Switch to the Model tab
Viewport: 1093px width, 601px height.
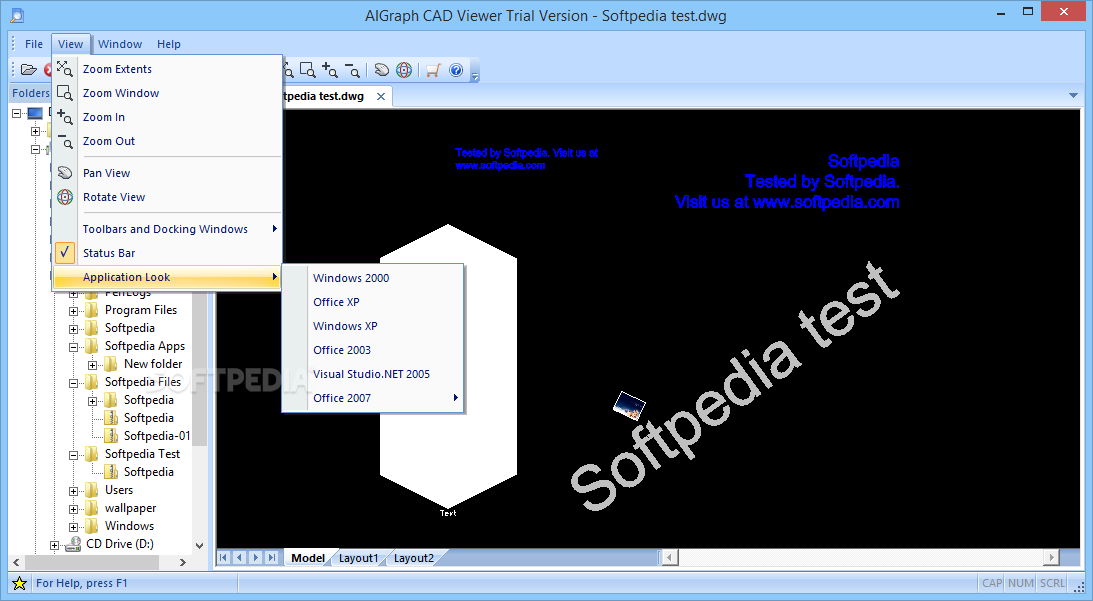tap(308, 558)
